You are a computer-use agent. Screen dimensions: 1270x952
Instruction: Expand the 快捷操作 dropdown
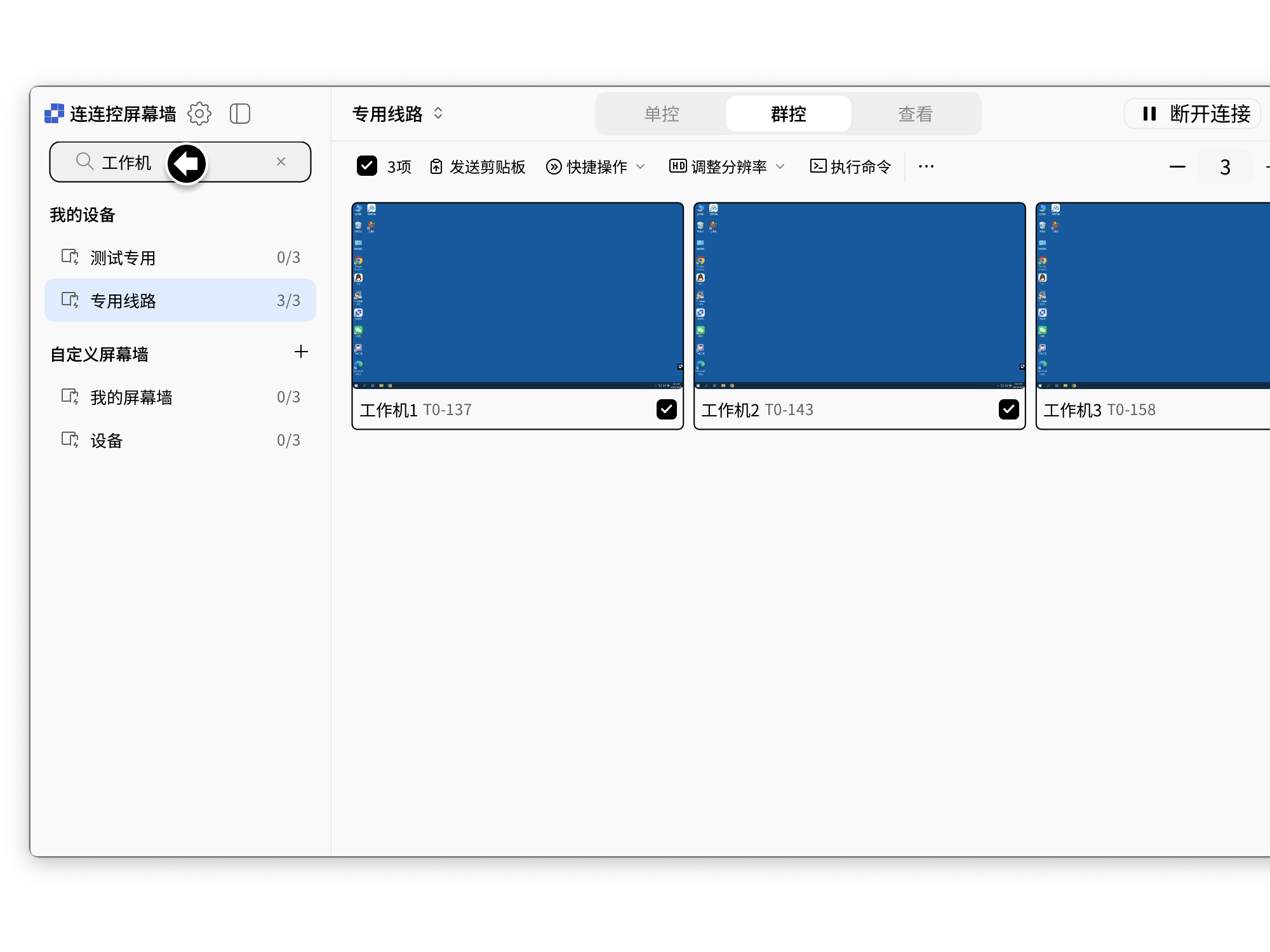tap(596, 166)
